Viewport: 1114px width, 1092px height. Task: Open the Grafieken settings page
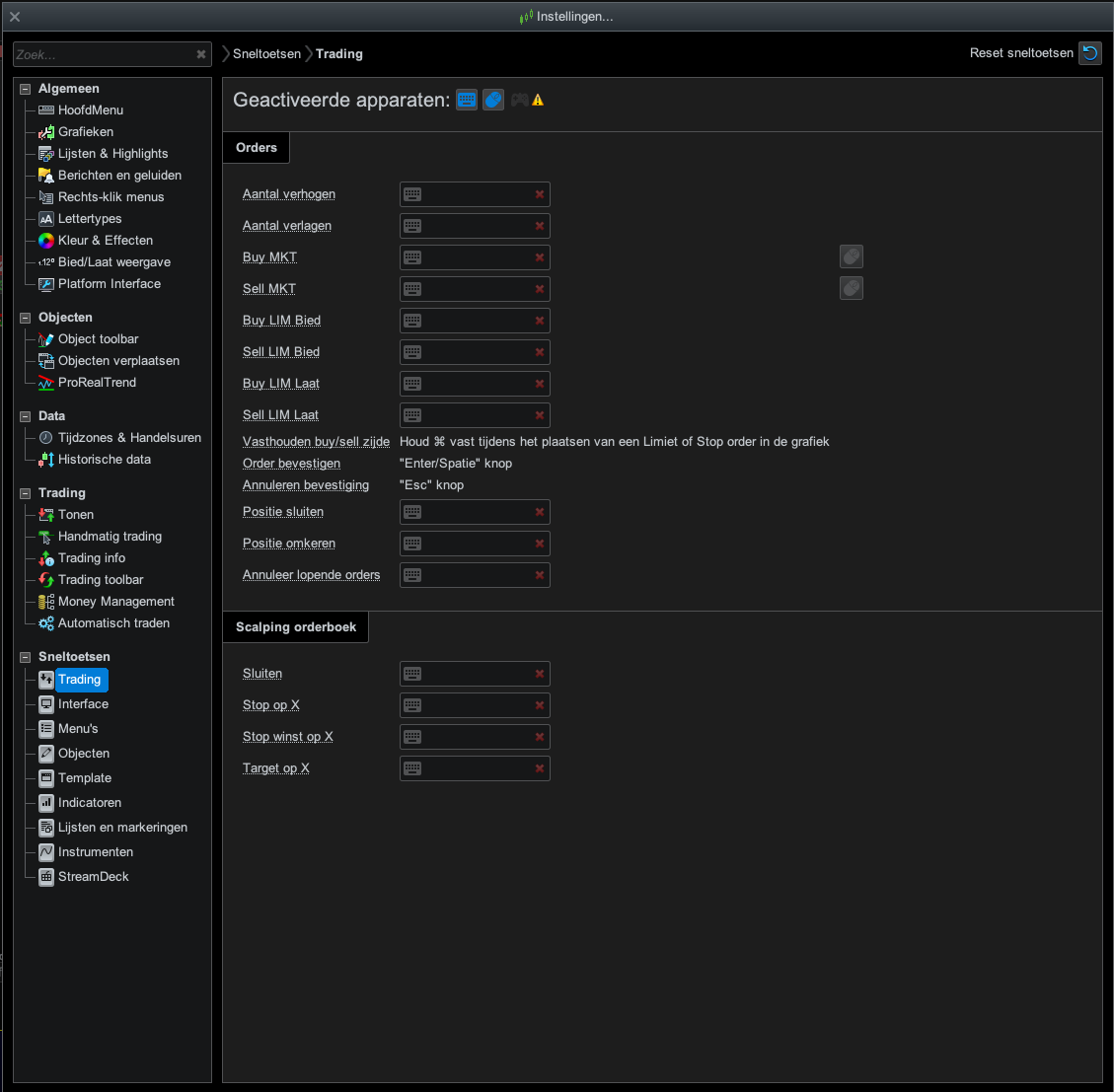click(x=85, y=132)
